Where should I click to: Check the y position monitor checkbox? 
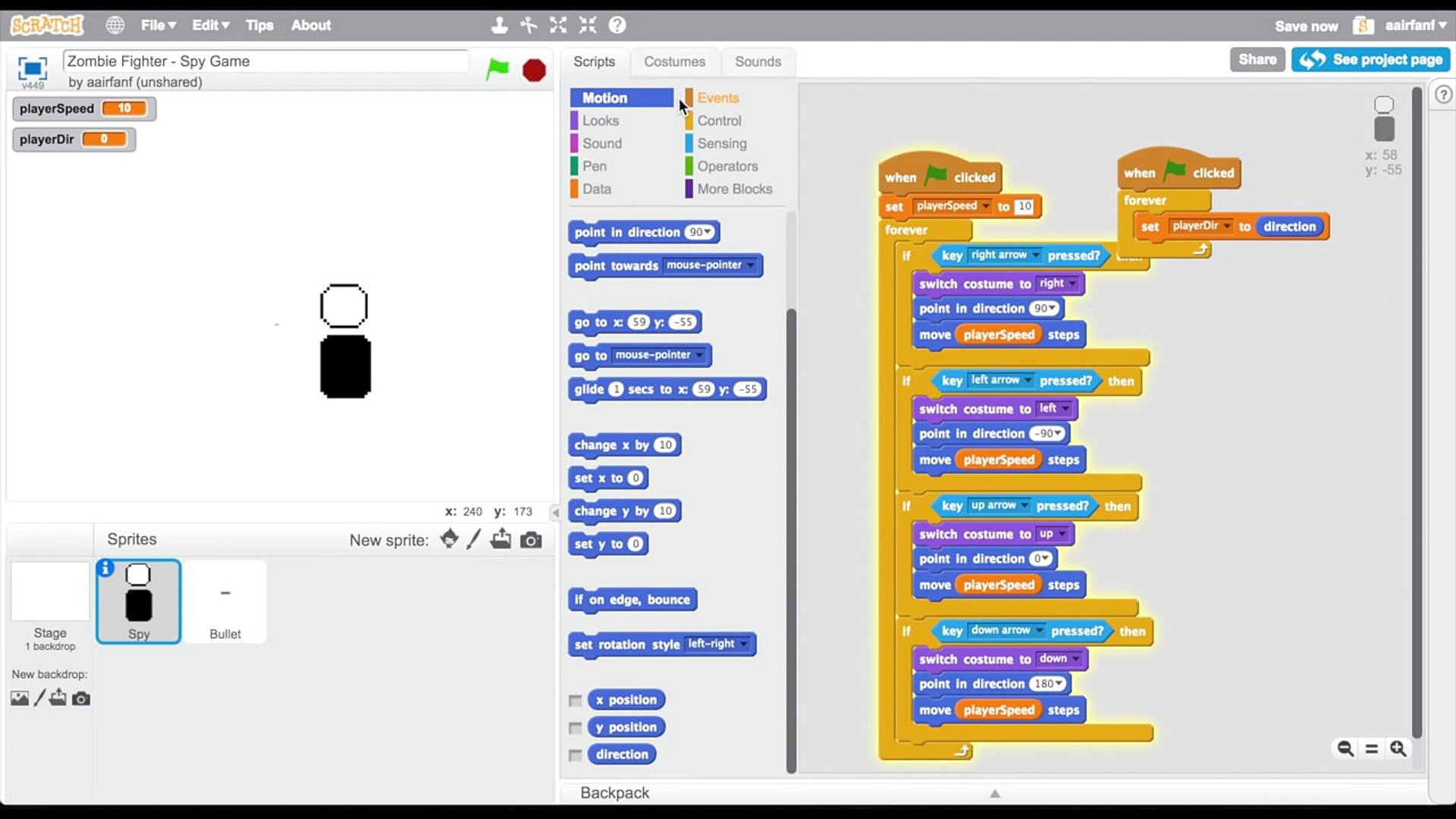click(x=576, y=728)
